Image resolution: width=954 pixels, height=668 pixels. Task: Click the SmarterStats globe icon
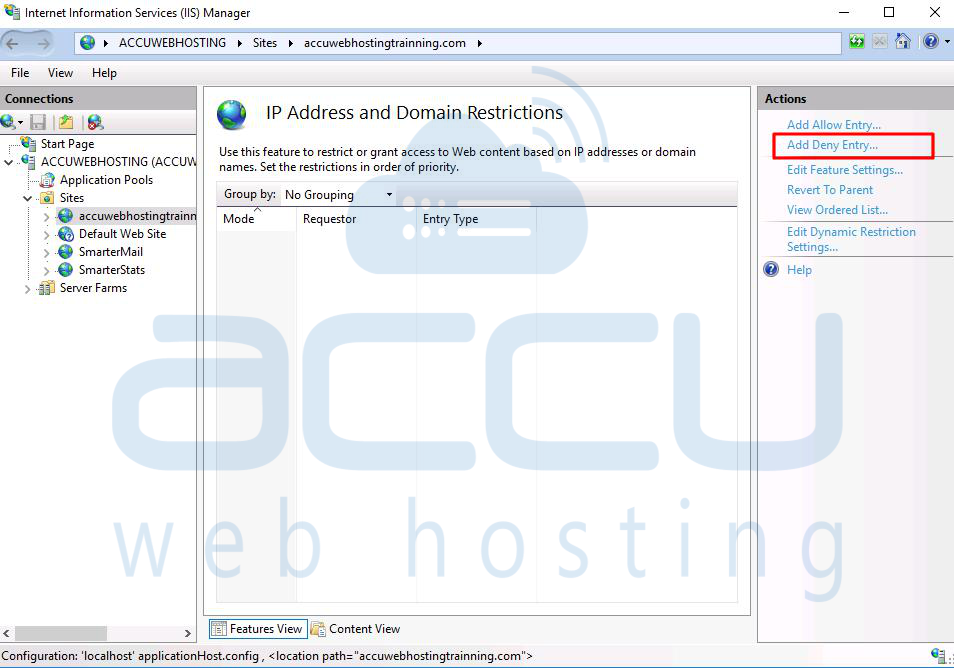pos(66,270)
